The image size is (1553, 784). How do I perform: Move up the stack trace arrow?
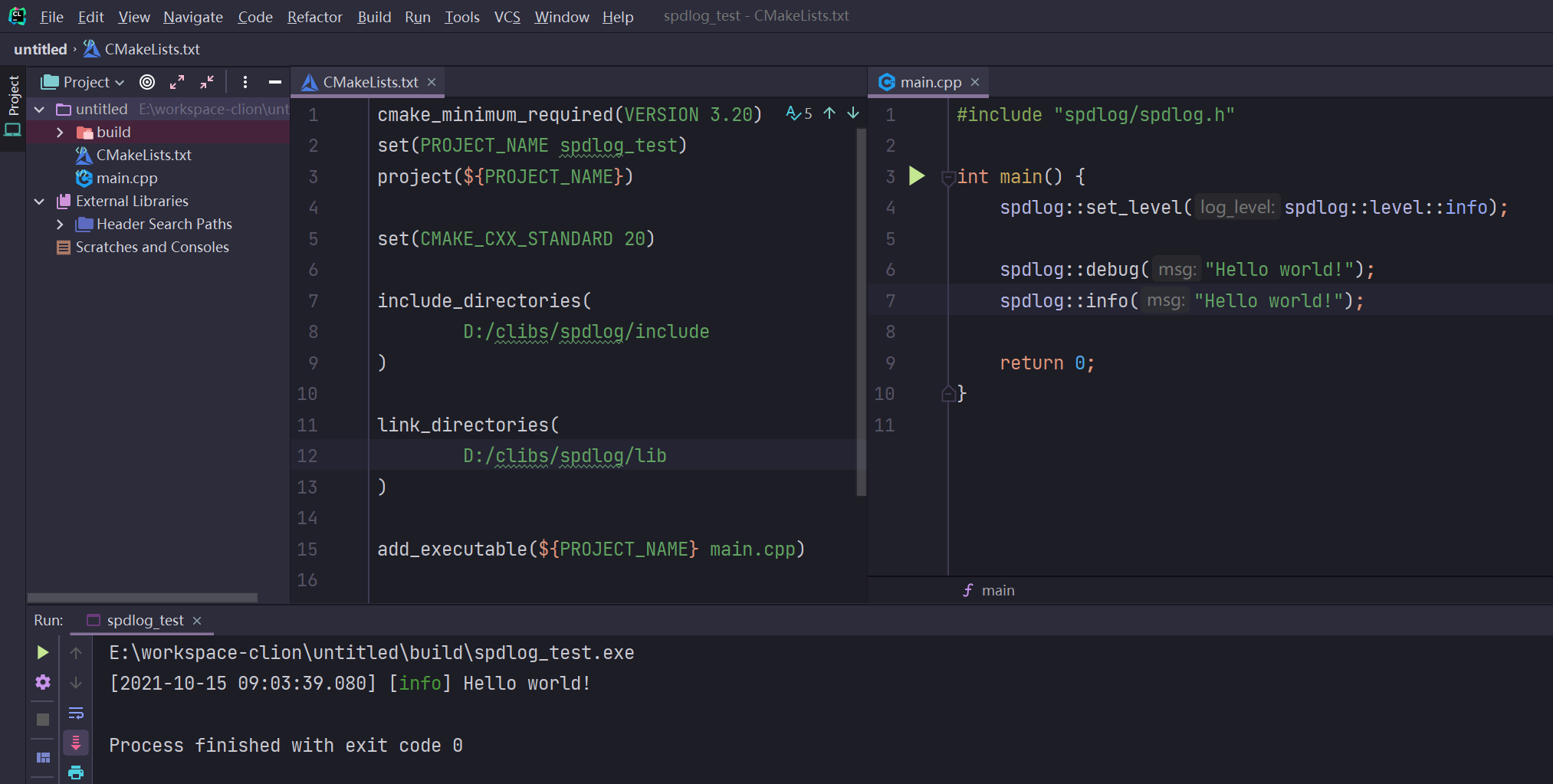point(76,652)
